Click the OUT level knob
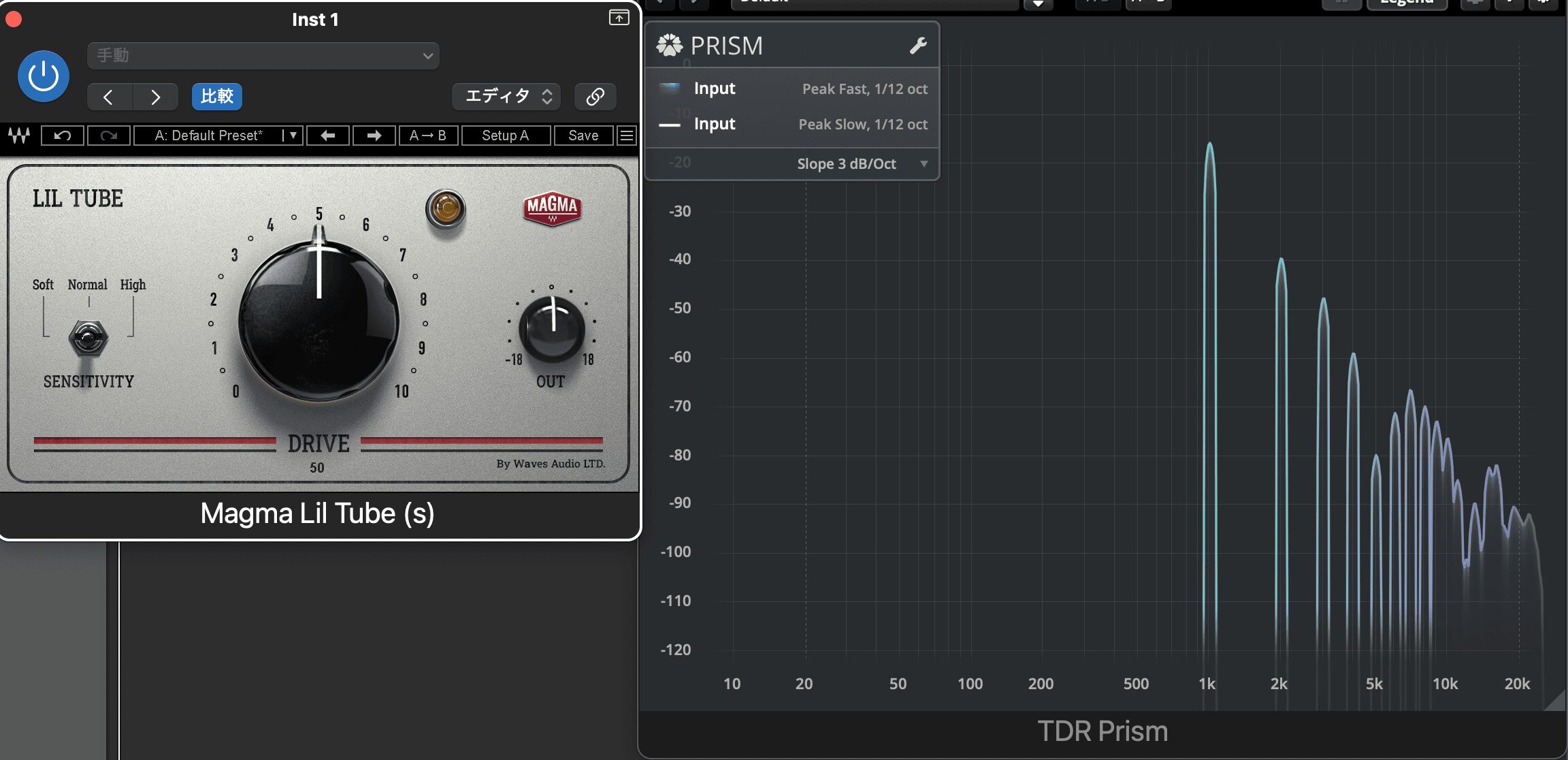The image size is (1568, 760). 552,330
